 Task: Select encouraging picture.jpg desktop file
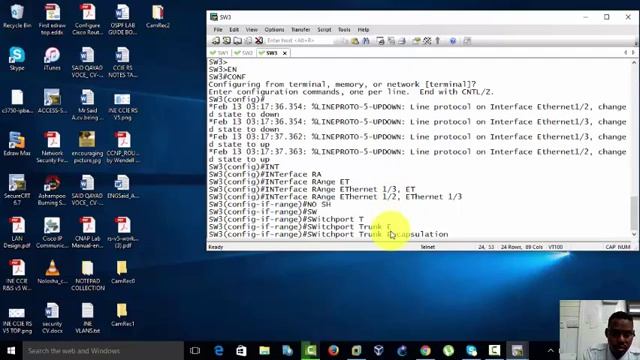(87, 147)
